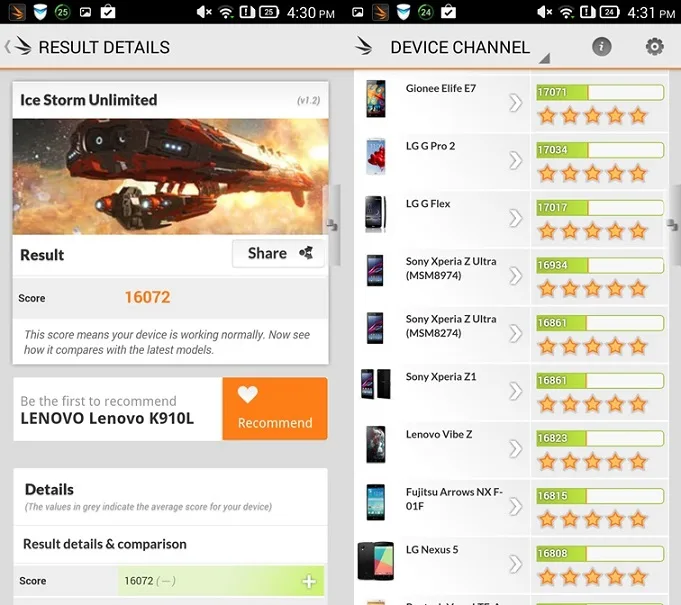Click the RESULT DETAILS header title

104,47
